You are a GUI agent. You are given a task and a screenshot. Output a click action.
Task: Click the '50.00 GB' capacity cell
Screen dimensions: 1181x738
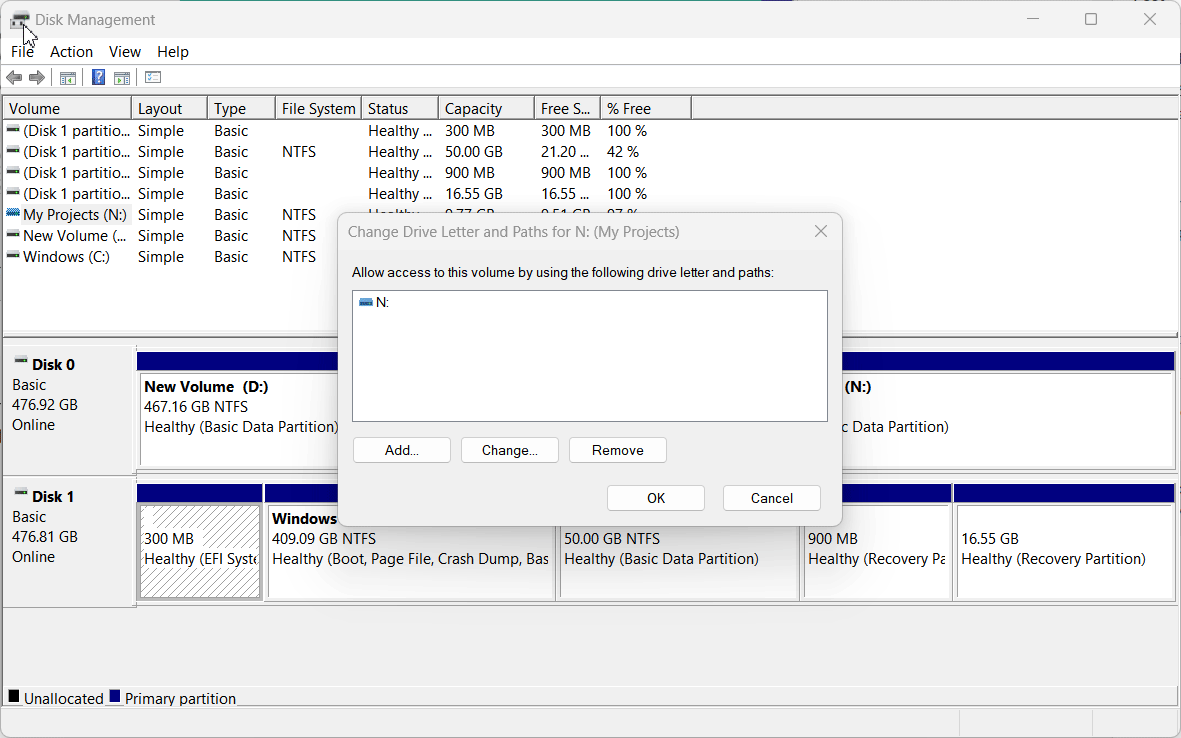pos(474,151)
